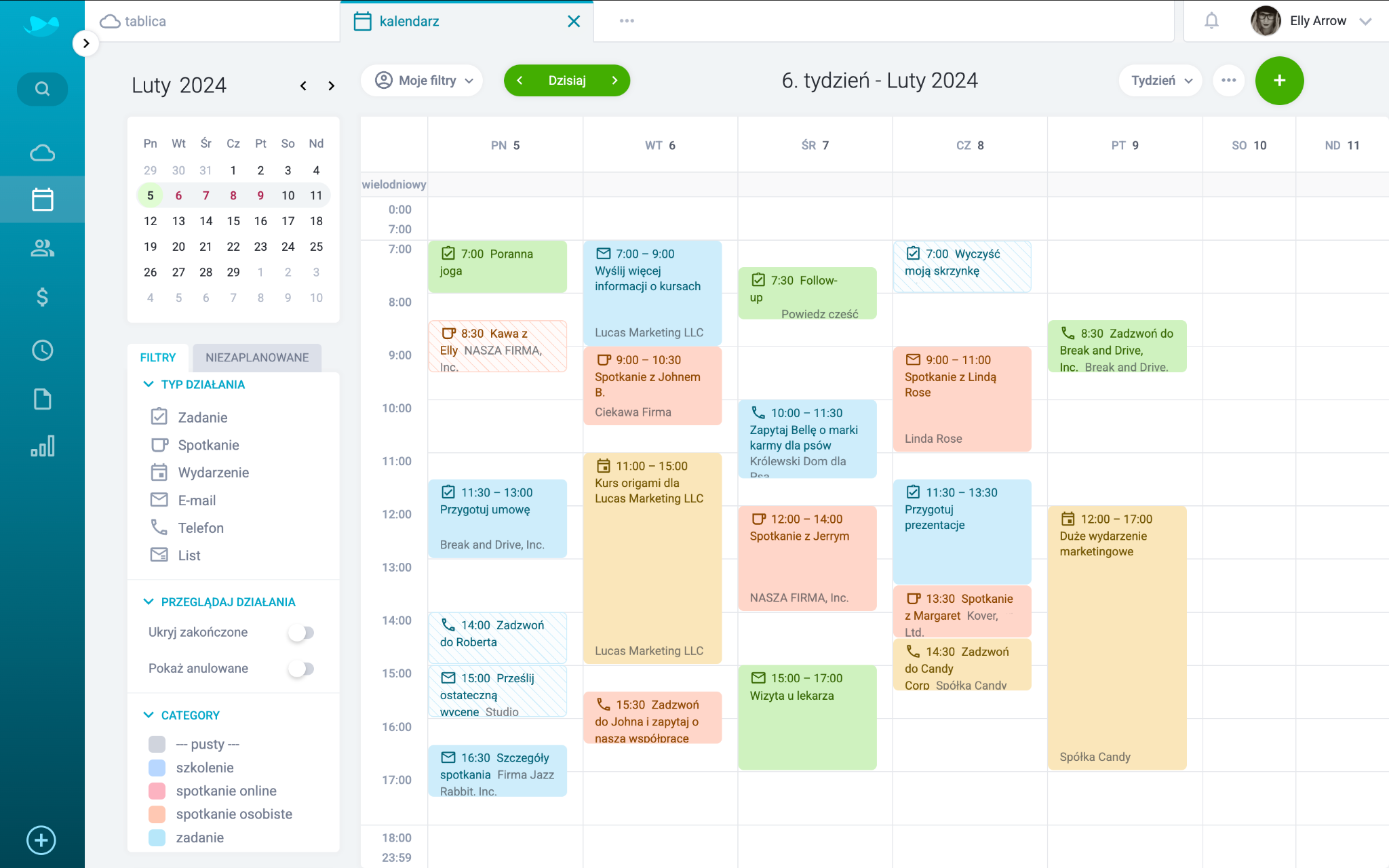Viewport: 1389px width, 868px height.
Task: Open search from the sidebar magnifier icon
Action: 42,89
